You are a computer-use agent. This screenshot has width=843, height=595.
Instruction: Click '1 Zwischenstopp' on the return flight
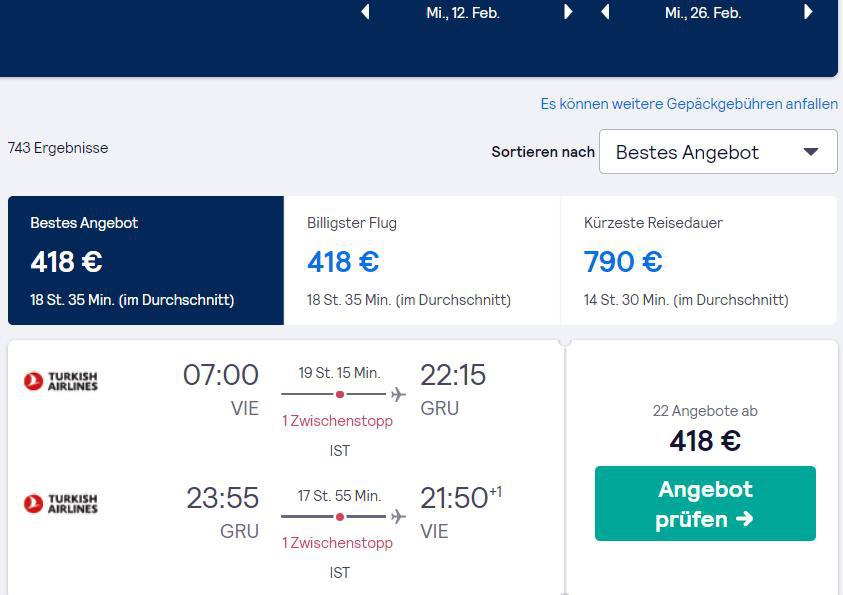[x=337, y=543]
